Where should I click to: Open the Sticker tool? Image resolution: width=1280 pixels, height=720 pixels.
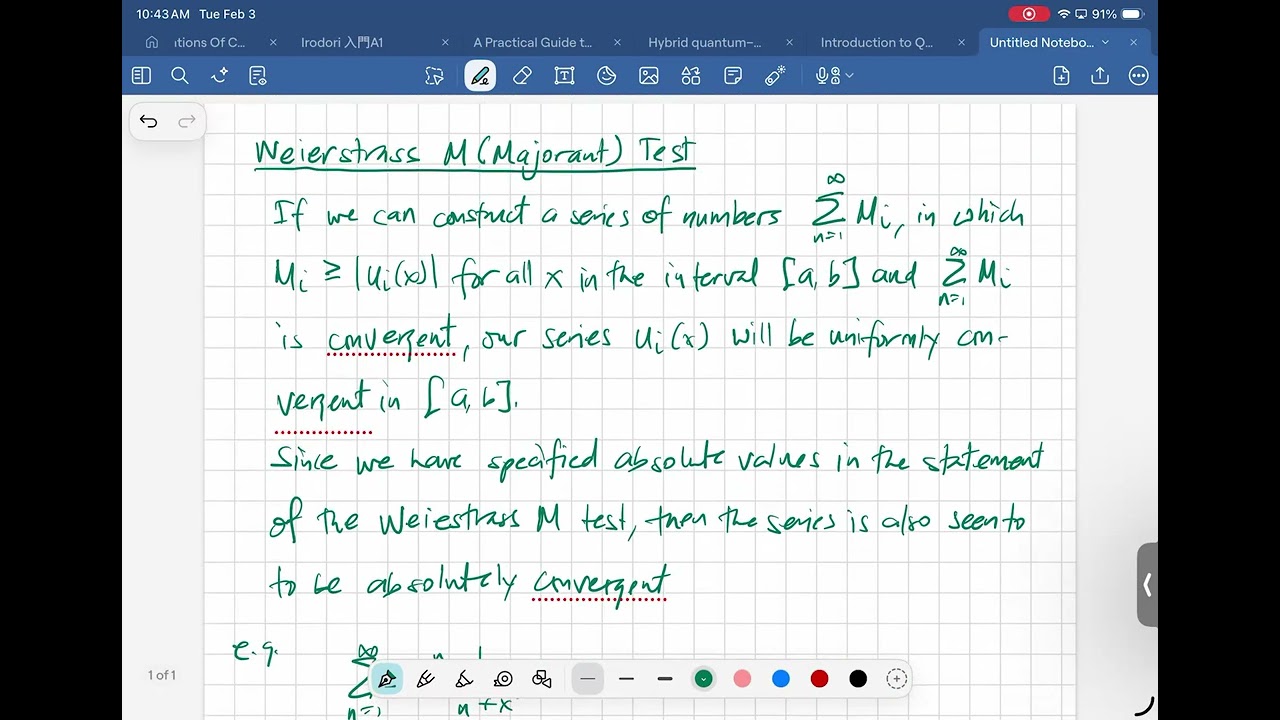(x=606, y=76)
